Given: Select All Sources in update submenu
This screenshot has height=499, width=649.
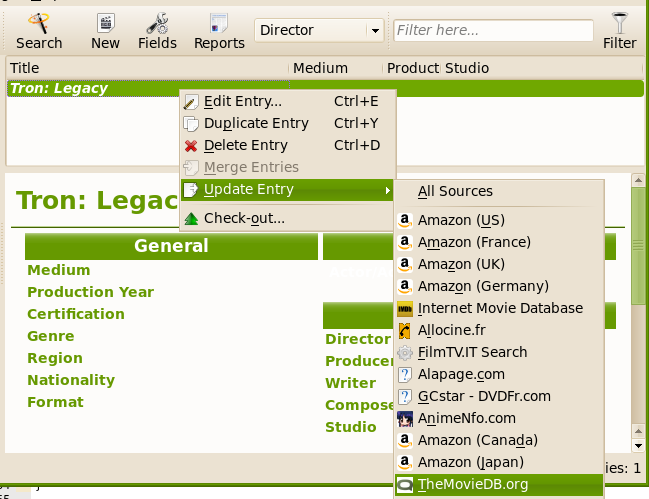Looking at the screenshot, I should [499, 191].
